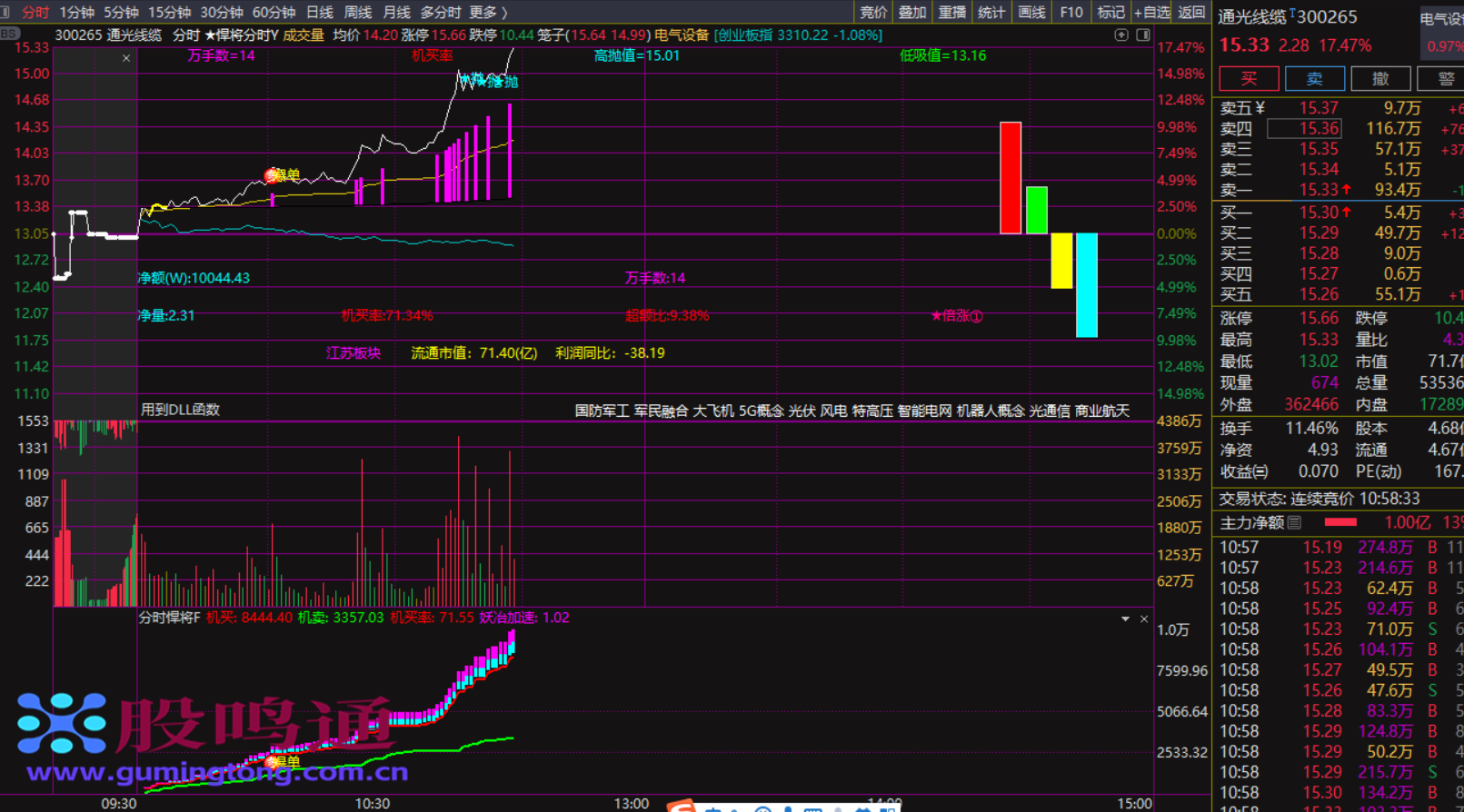1464x812 pixels.
Task: Open the 分时悍将F indicator dropdown arrow
Action: pyautogui.click(x=1125, y=619)
